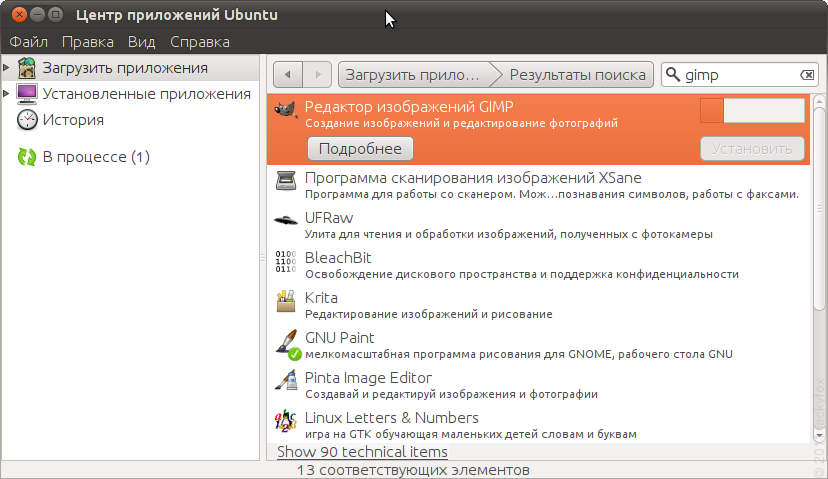Select the История sidebar item
The image size is (828, 479).
[73, 120]
